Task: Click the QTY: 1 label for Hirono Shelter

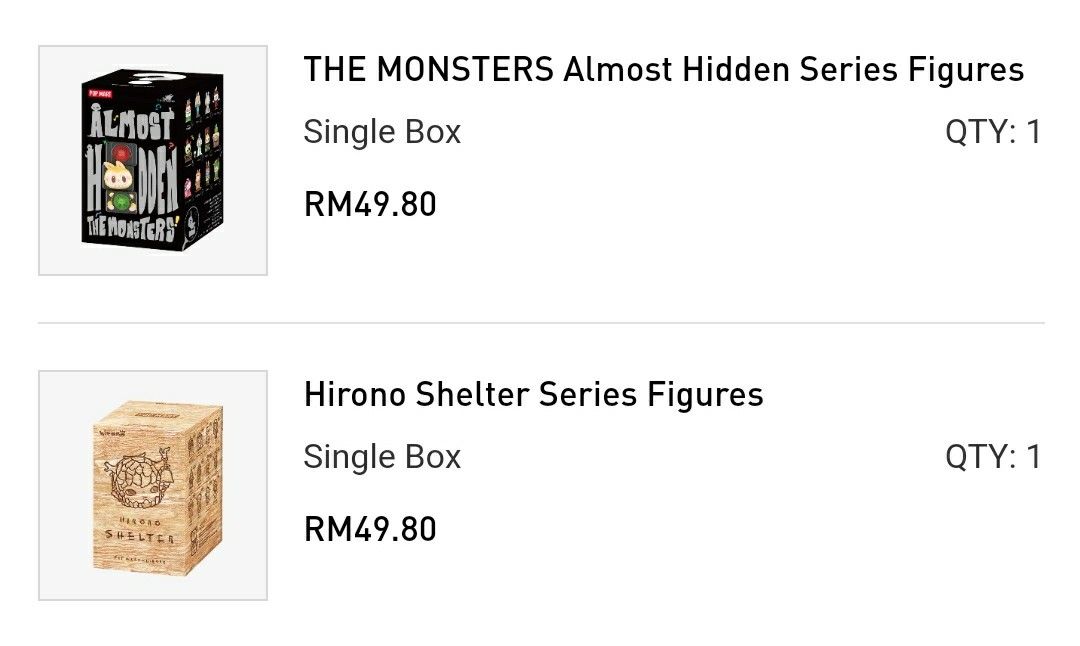Action: click(x=992, y=457)
